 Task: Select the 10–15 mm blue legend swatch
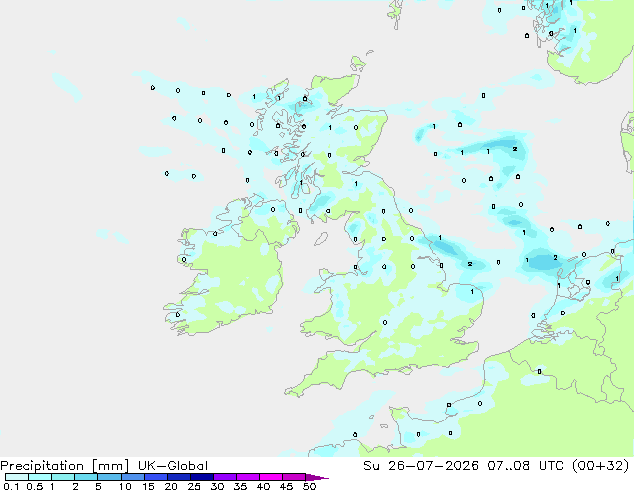(x=132, y=477)
